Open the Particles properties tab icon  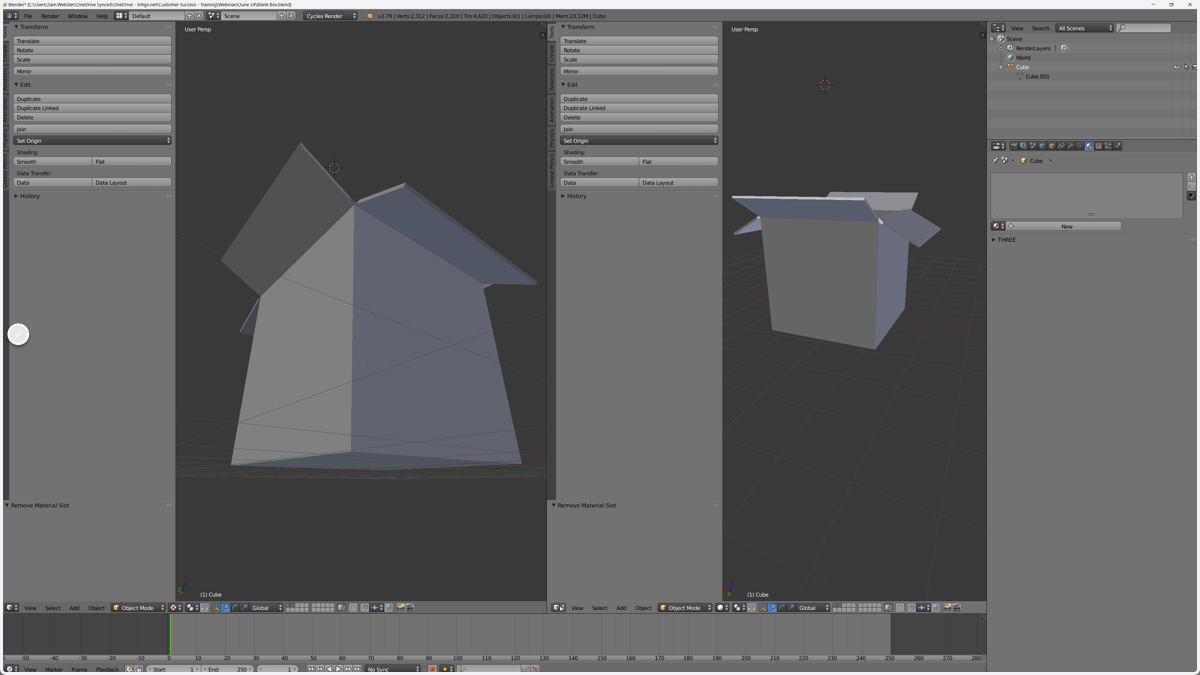[x=1108, y=146]
